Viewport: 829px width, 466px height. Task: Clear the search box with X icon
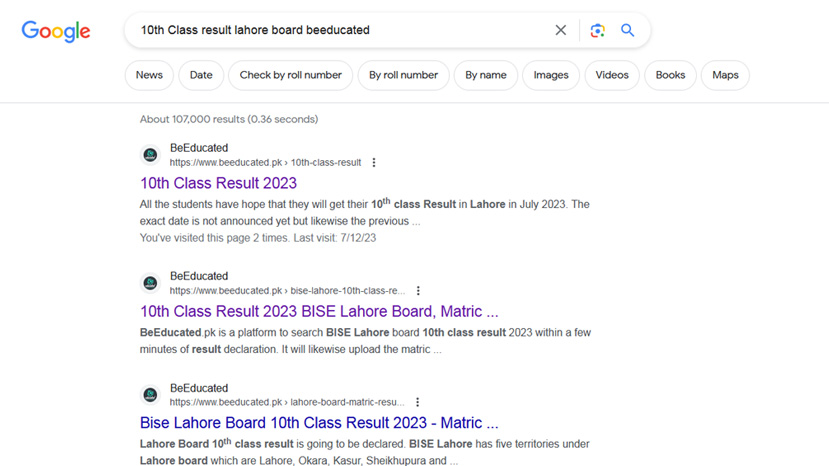click(560, 30)
